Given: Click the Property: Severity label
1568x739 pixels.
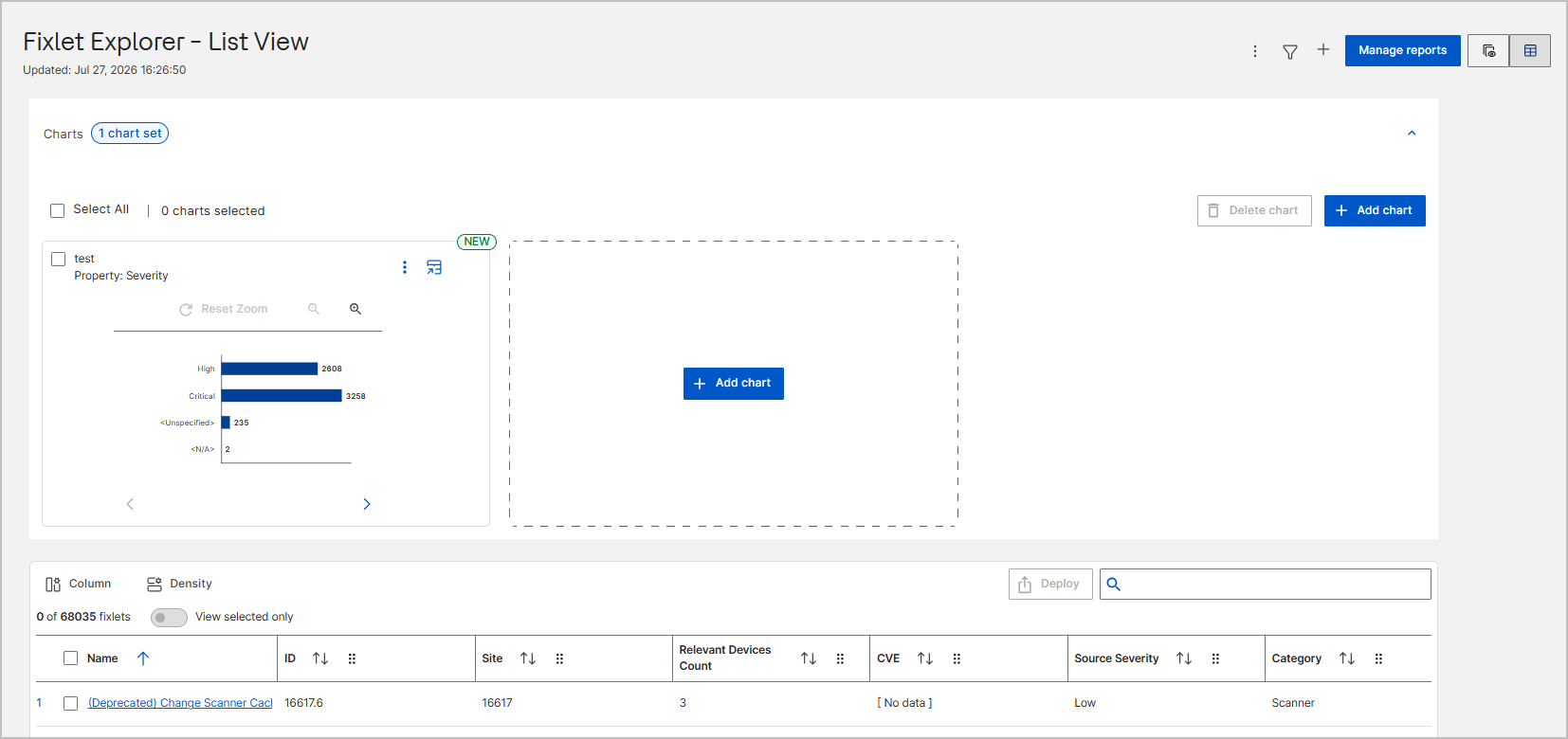Looking at the screenshot, I should click(121, 276).
